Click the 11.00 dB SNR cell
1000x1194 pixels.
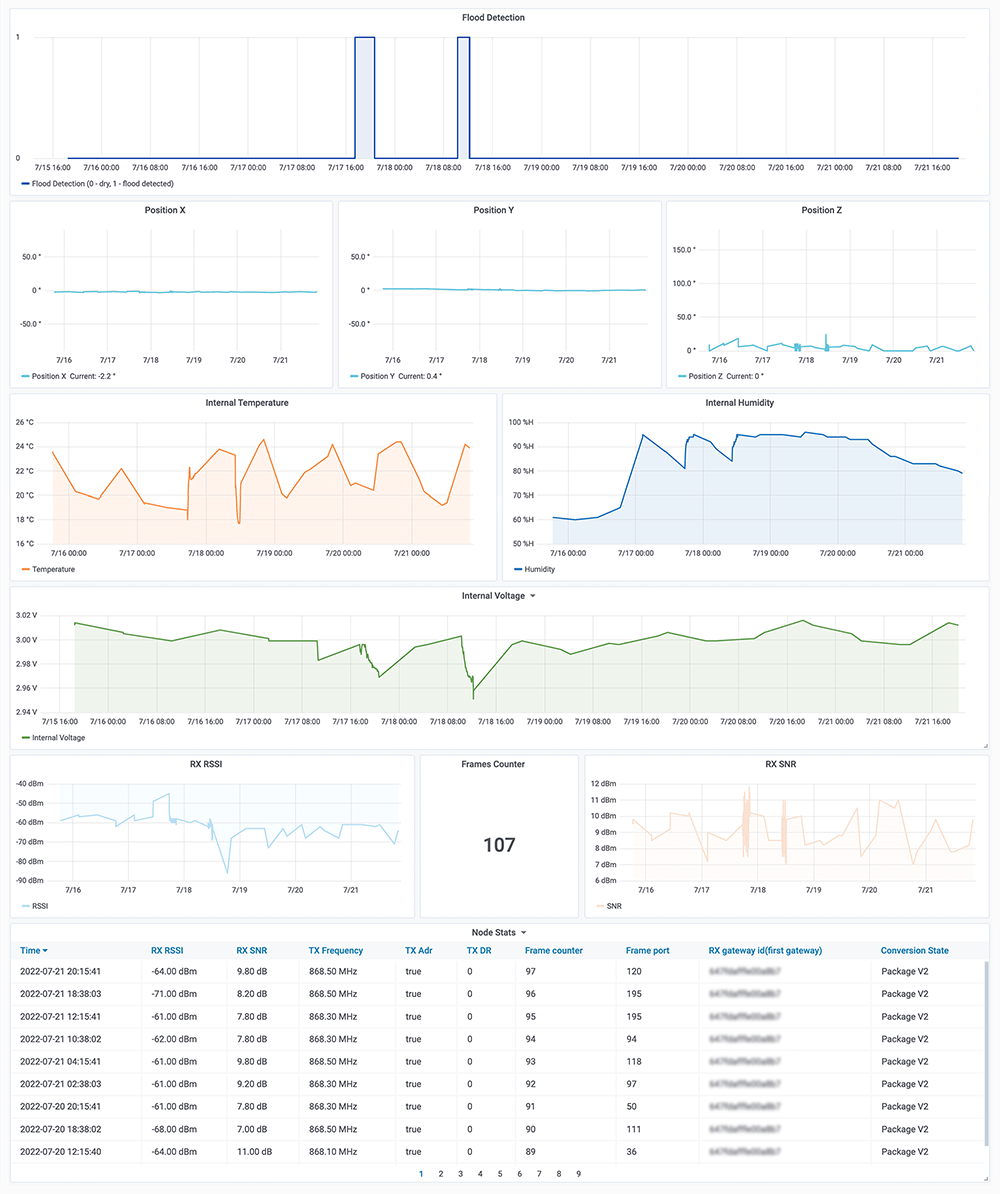click(x=254, y=1152)
